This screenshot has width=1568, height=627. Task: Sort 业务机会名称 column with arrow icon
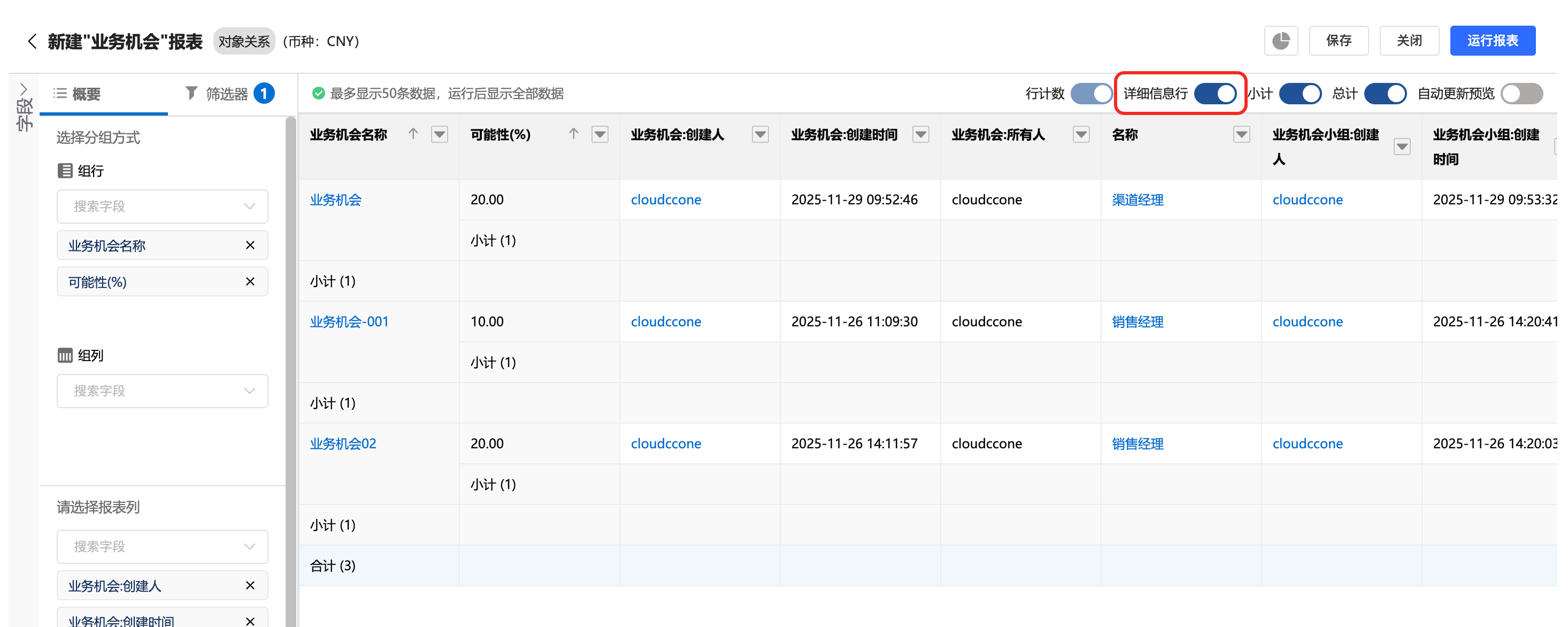point(413,134)
